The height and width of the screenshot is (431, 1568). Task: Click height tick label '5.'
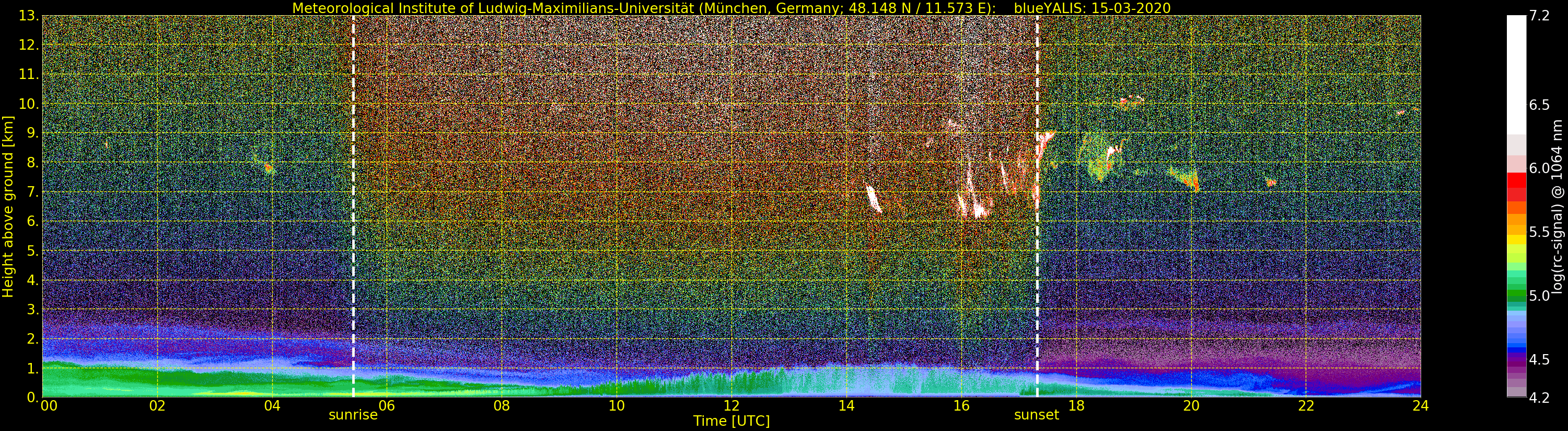click(x=33, y=251)
